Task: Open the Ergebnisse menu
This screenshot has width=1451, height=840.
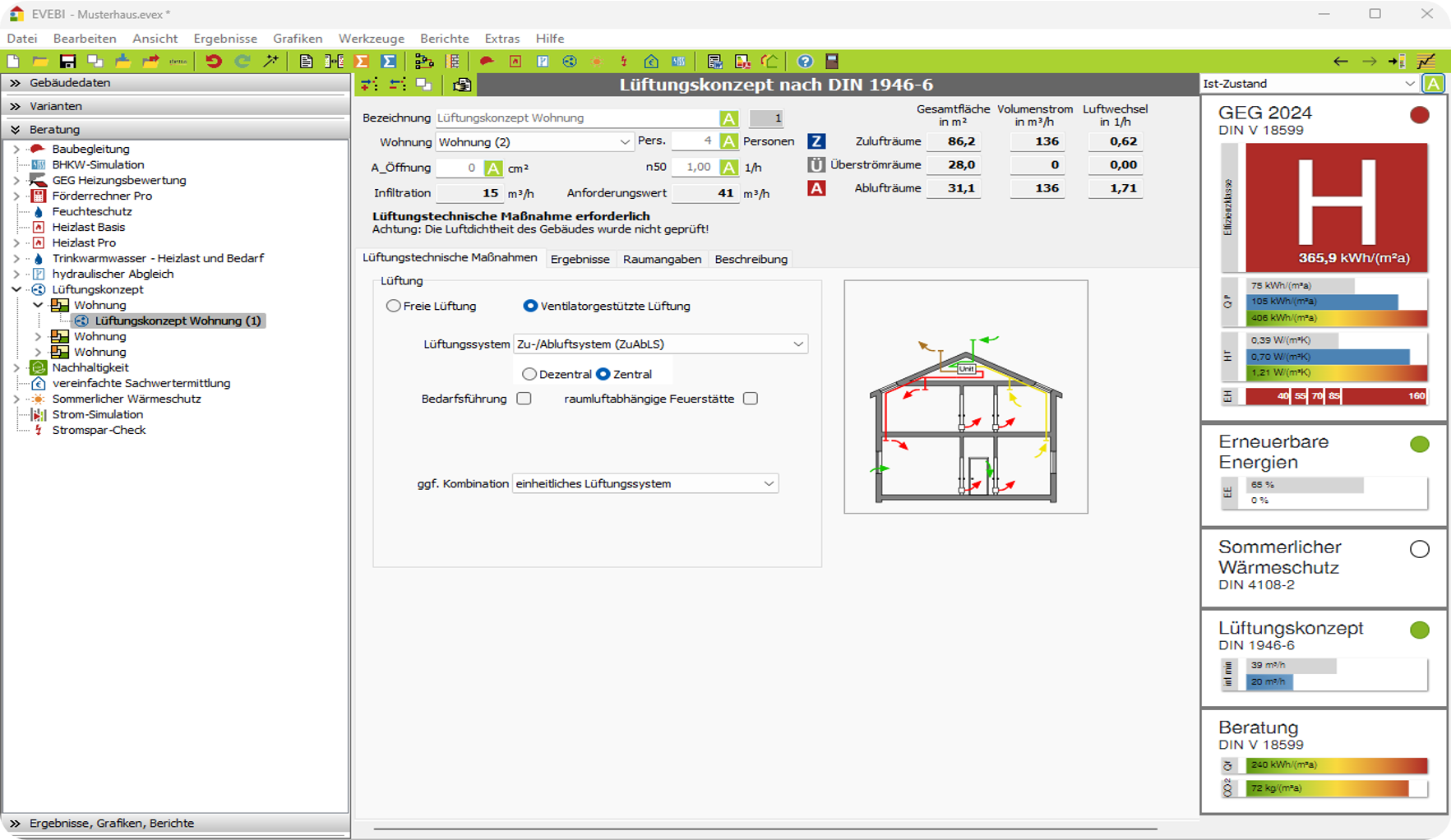Action: click(225, 39)
